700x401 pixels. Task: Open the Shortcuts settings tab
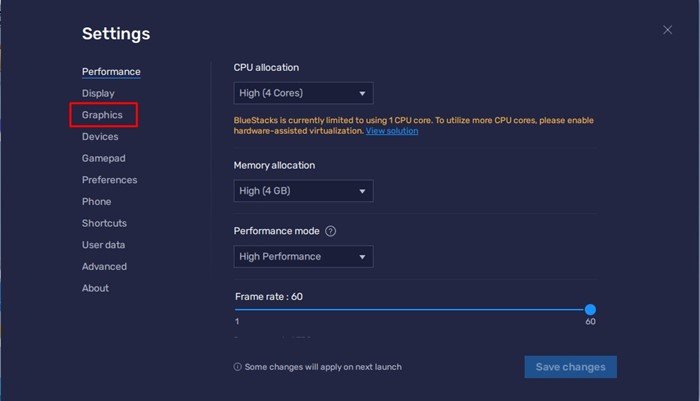click(104, 223)
